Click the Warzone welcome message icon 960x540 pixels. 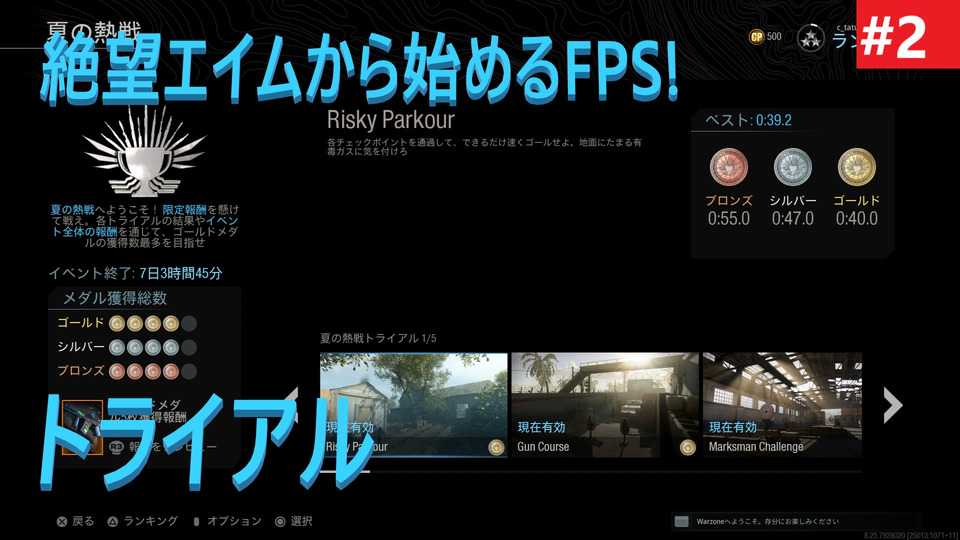[x=681, y=522]
